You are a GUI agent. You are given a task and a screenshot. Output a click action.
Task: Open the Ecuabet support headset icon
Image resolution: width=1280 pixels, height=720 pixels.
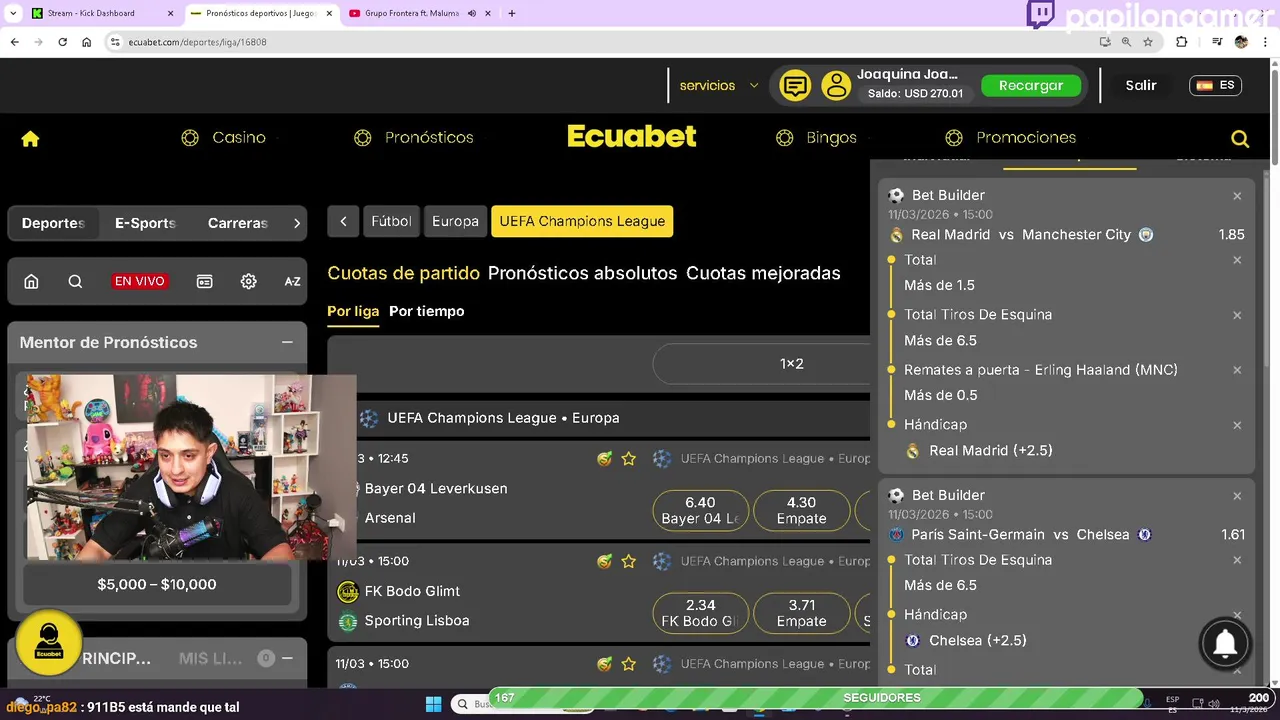coord(48,642)
